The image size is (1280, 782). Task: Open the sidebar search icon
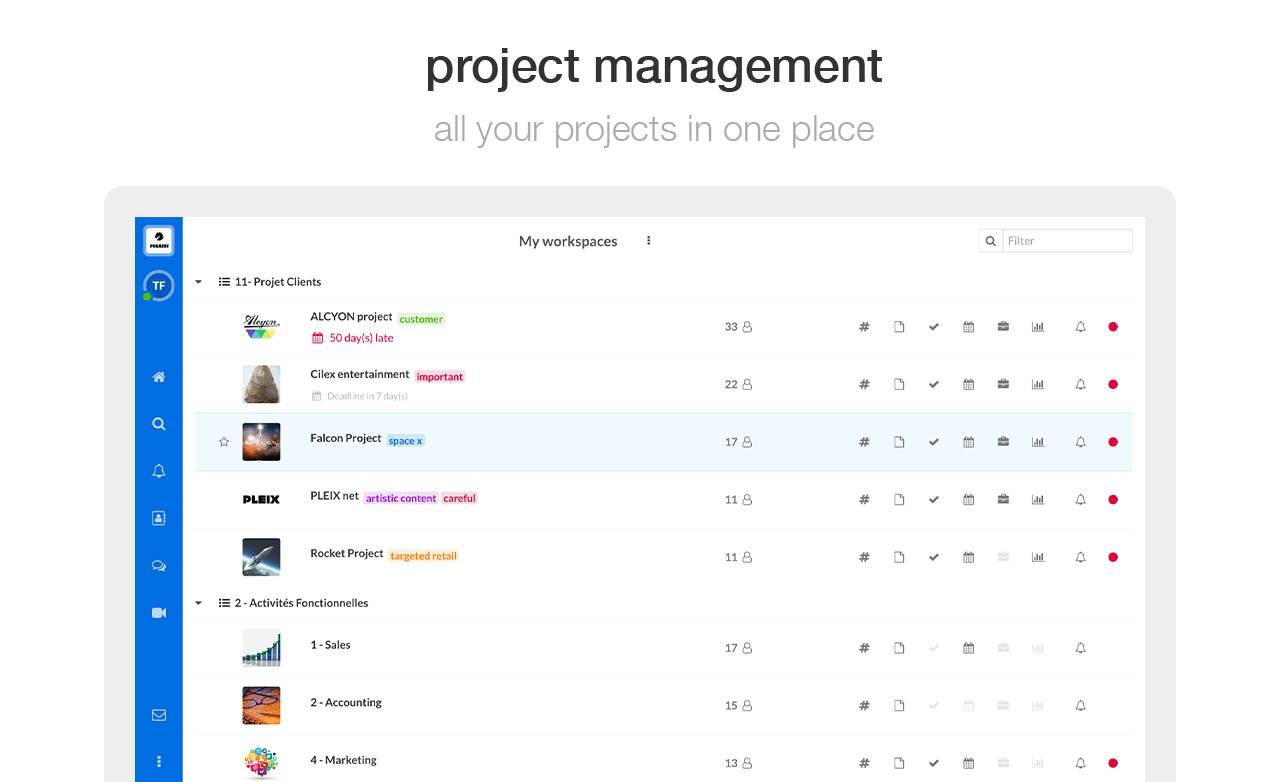158,424
